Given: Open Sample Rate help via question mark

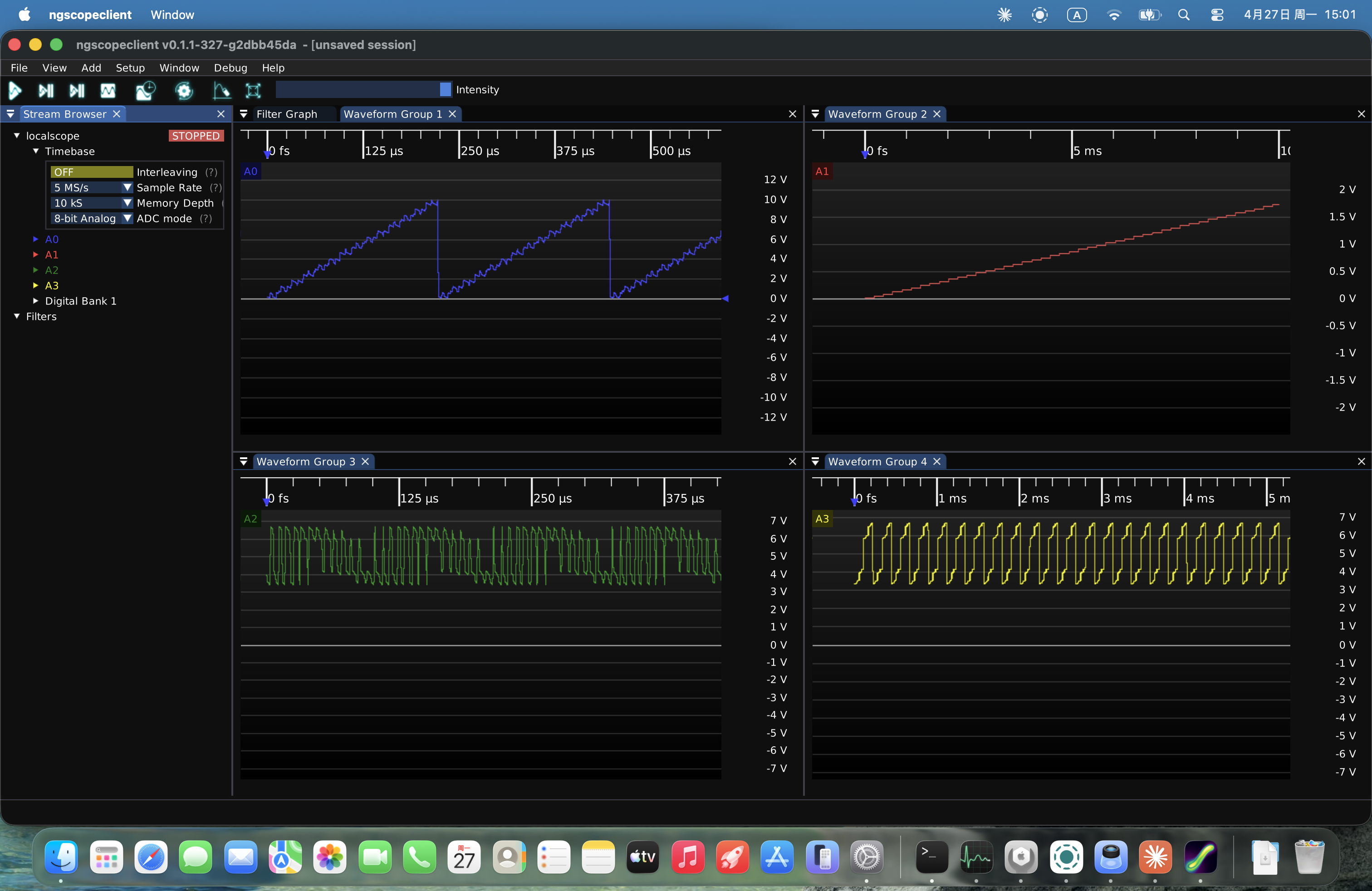Looking at the screenshot, I should click(216, 188).
